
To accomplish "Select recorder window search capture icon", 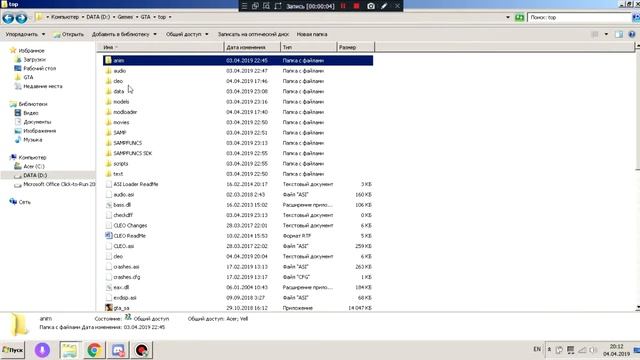I will click(x=266, y=6).
